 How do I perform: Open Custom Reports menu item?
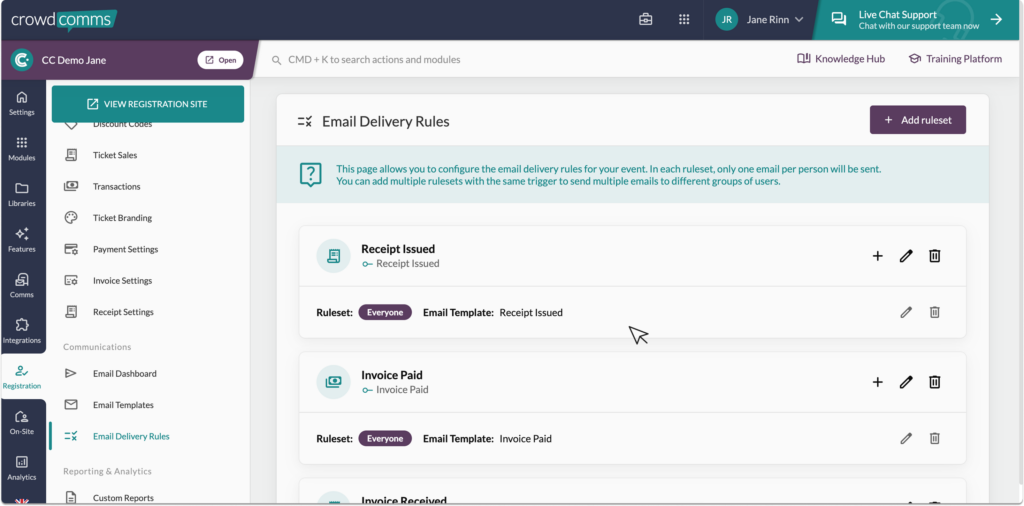point(123,498)
